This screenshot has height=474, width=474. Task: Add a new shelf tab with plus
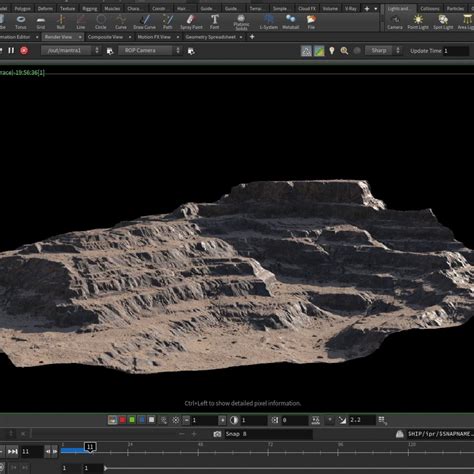point(367,9)
